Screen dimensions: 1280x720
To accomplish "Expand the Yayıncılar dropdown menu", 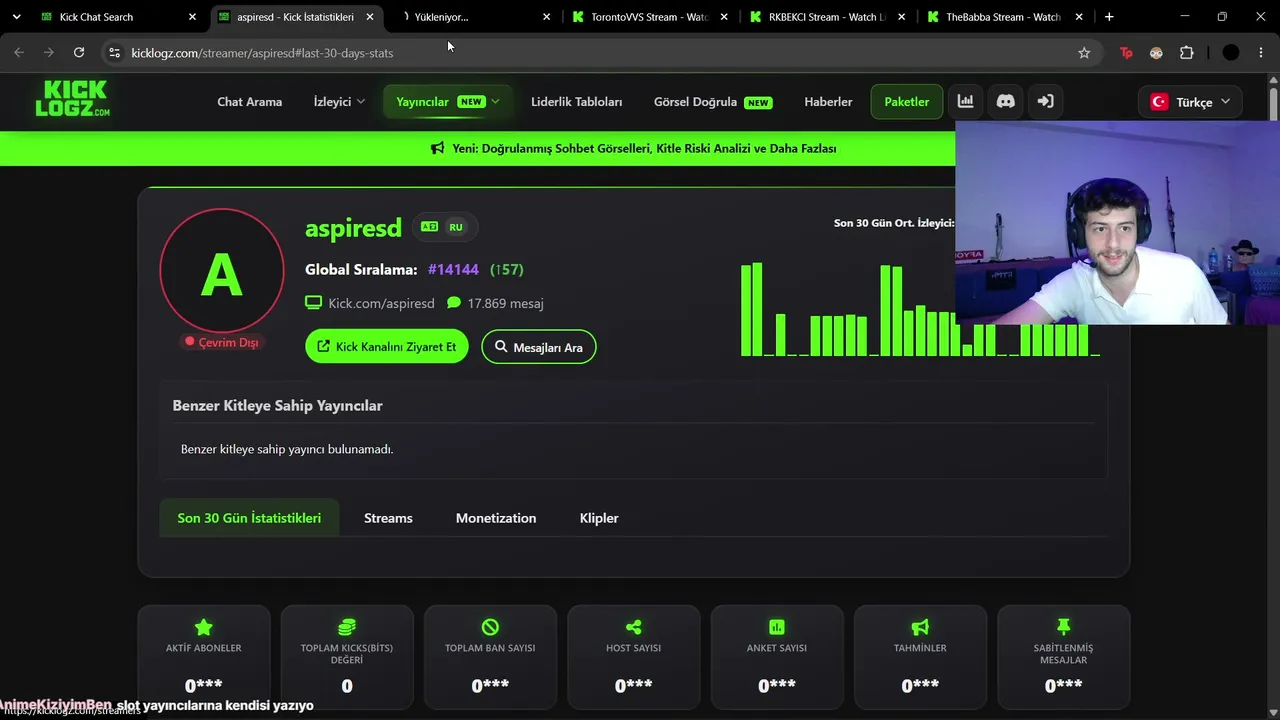I will click(x=447, y=101).
